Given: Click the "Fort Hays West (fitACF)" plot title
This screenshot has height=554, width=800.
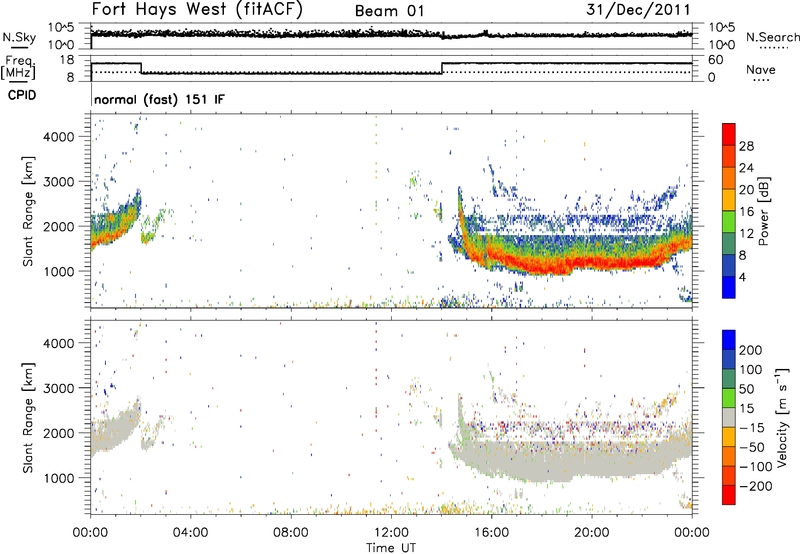Looking at the screenshot, I should [x=197, y=9].
